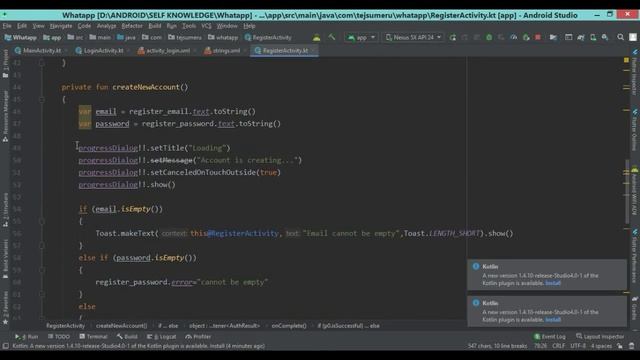Open the Navigate menu
Viewport: 640px width, 360px height.
point(61,26)
